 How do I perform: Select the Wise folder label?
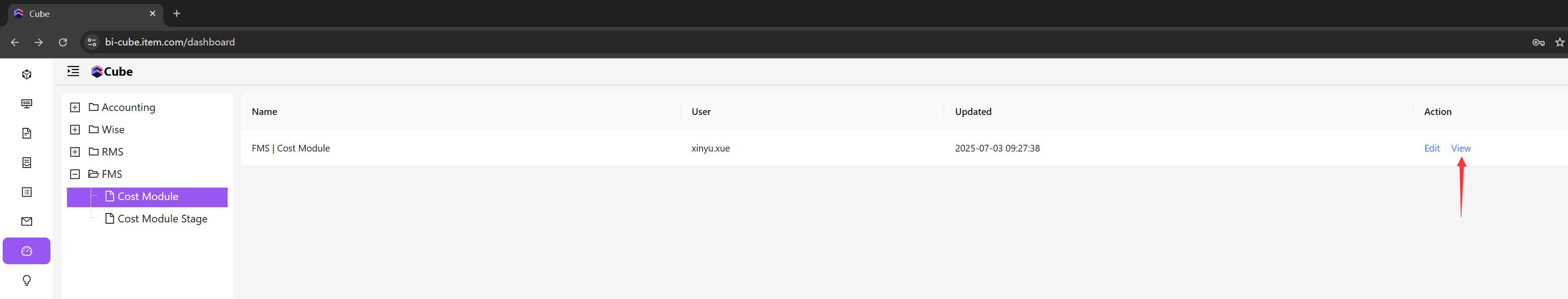click(x=113, y=129)
